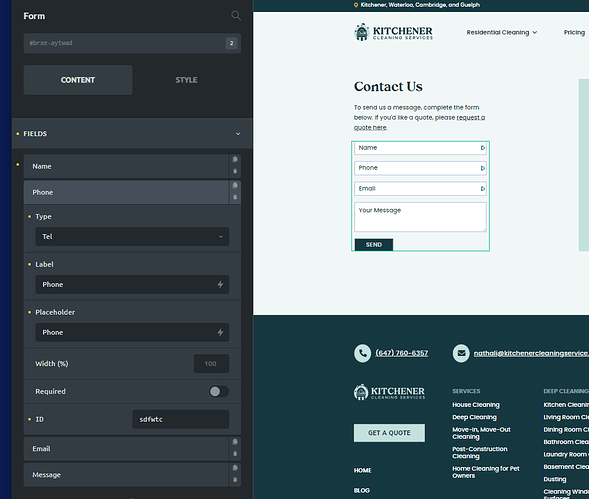Click the number 2 badge in the ID box
Image resolution: width=589 pixels, height=499 pixels.
click(x=231, y=43)
